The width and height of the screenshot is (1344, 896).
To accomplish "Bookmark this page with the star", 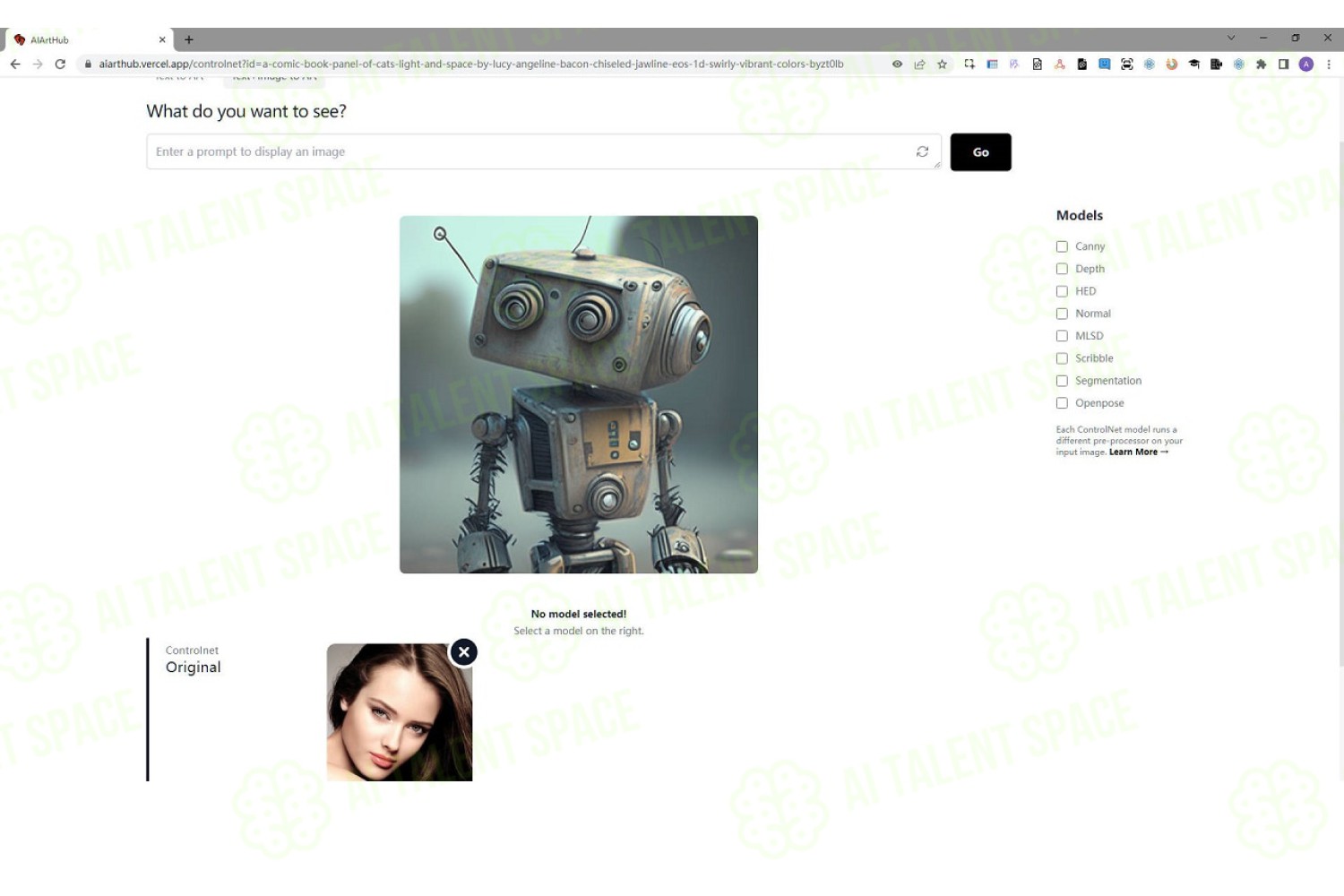I will coord(942,64).
